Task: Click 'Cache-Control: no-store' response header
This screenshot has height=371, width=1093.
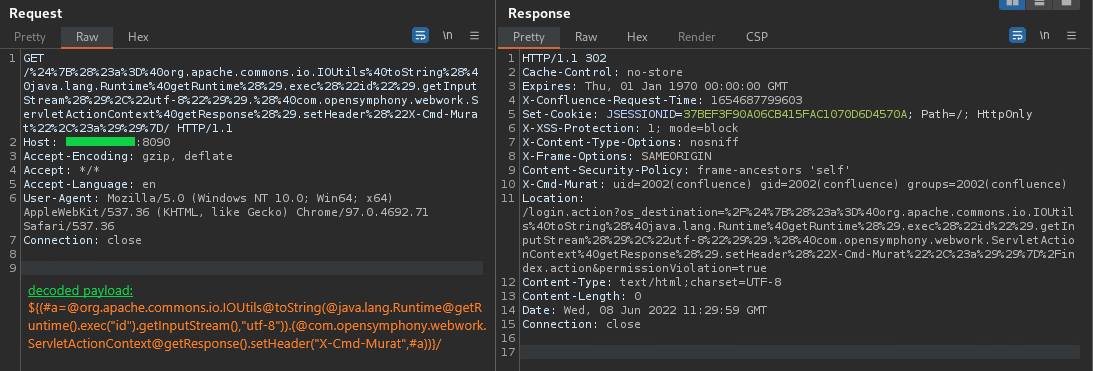Action: [x=602, y=72]
